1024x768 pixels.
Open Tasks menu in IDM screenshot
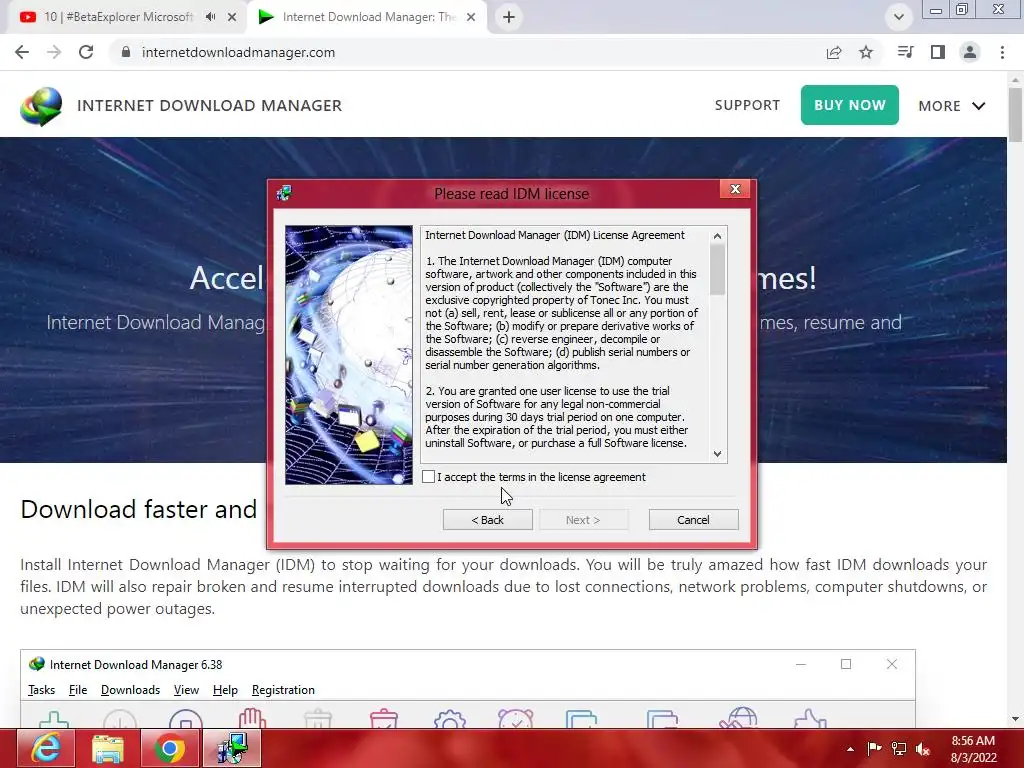coord(41,690)
